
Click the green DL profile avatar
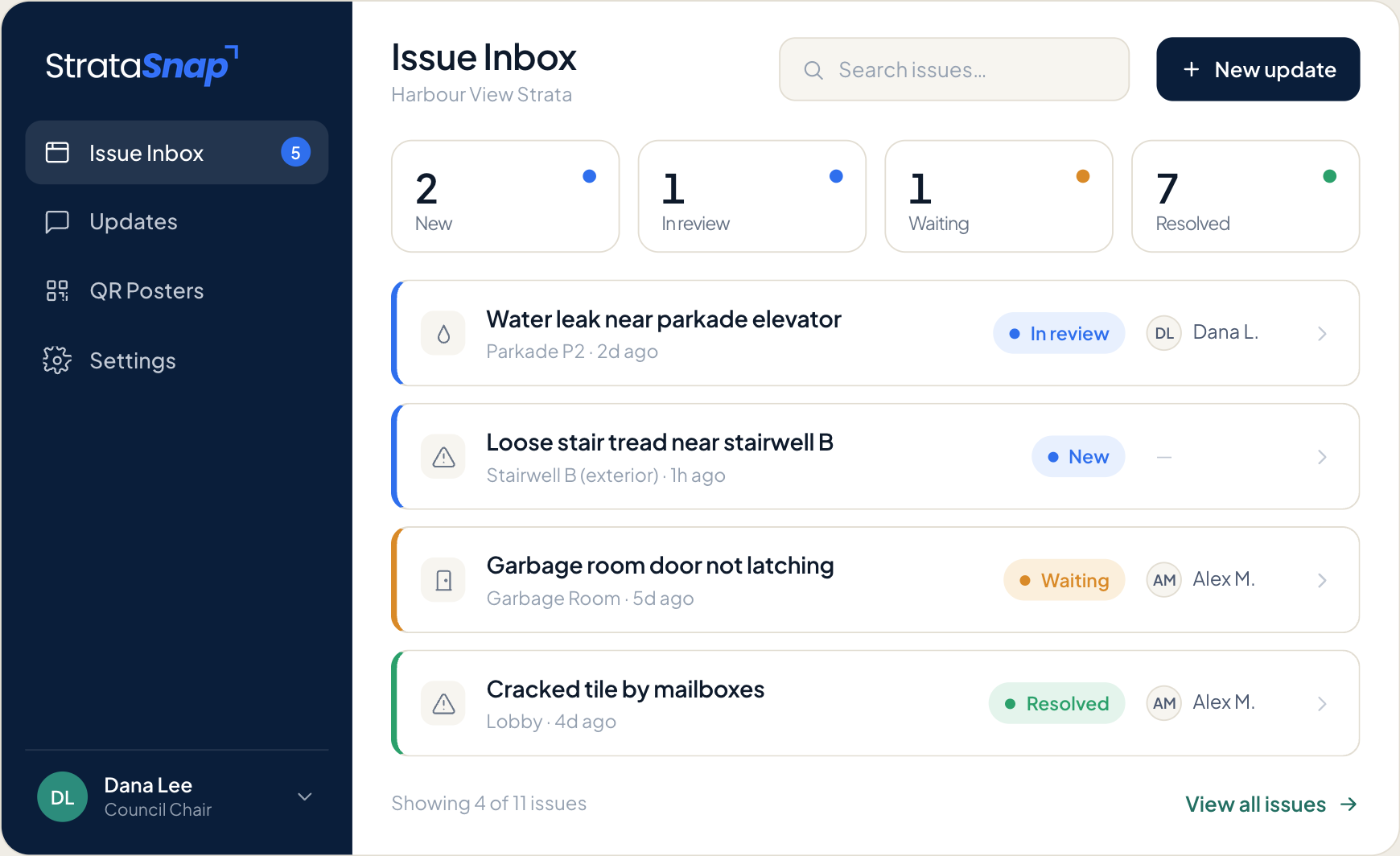click(x=62, y=796)
